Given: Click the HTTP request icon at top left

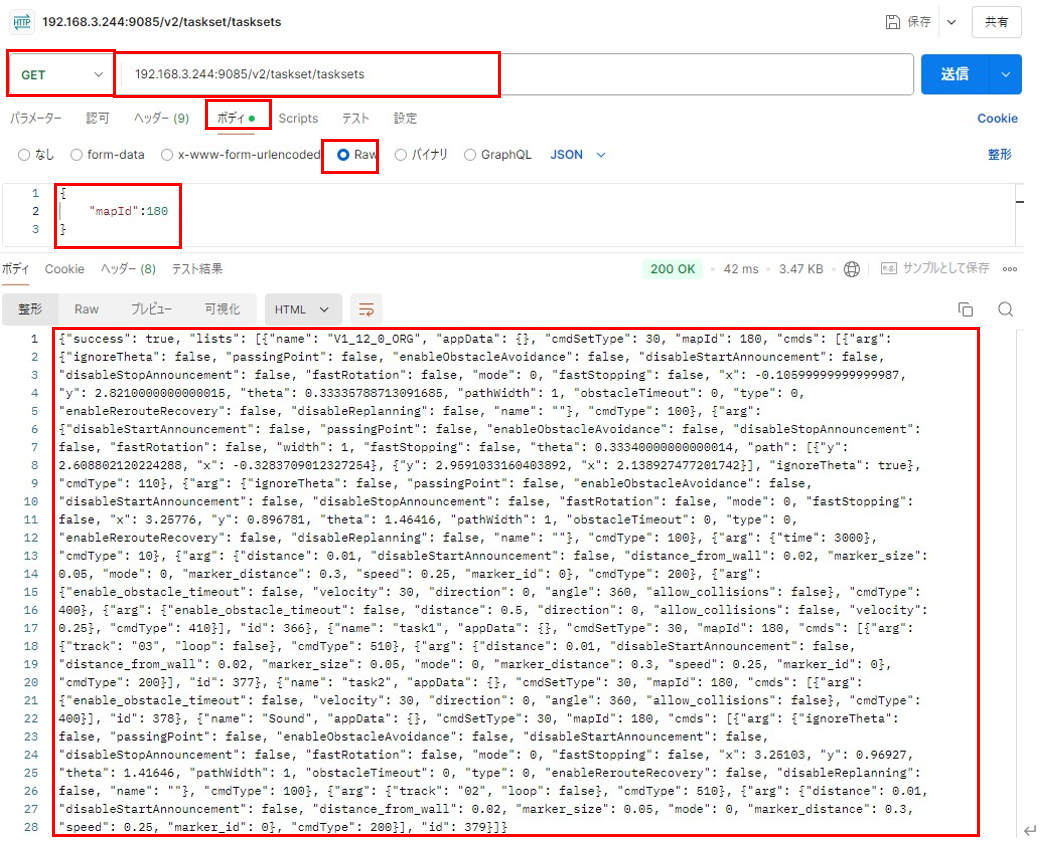Looking at the screenshot, I should 22,21.
